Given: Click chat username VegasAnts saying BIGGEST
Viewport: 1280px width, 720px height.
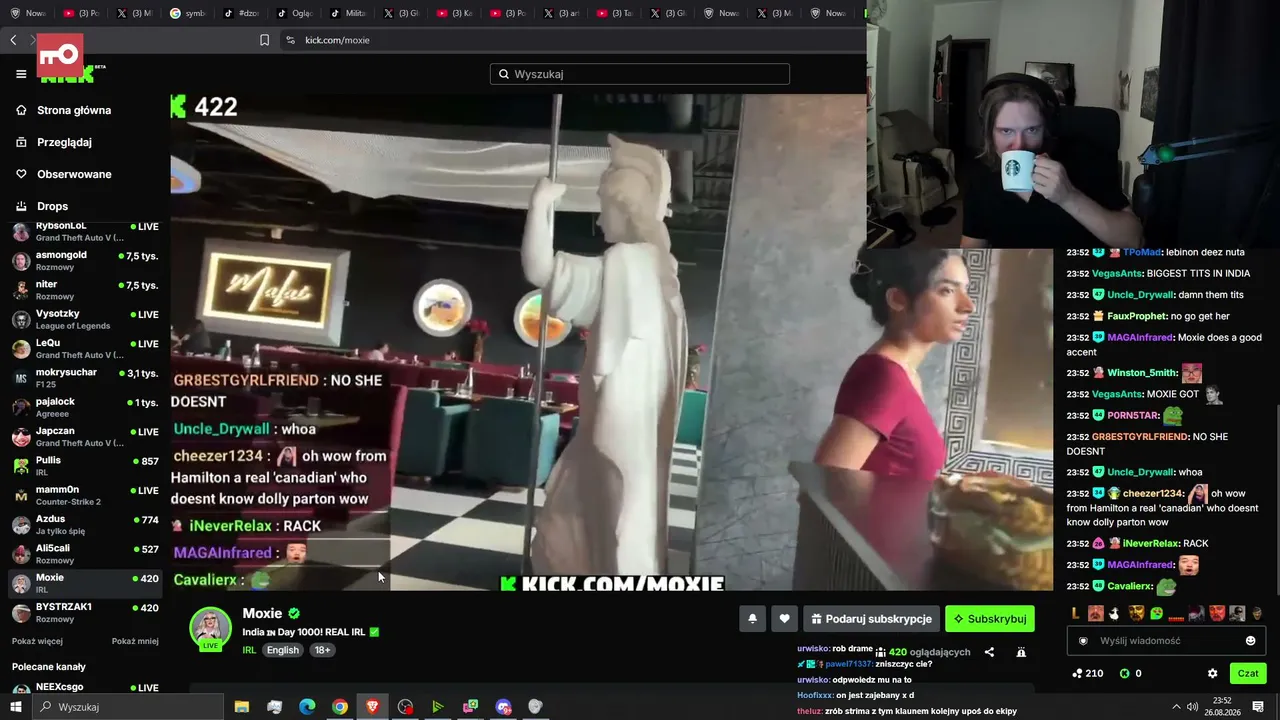Looking at the screenshot, I should click(x=1117, y=273).
